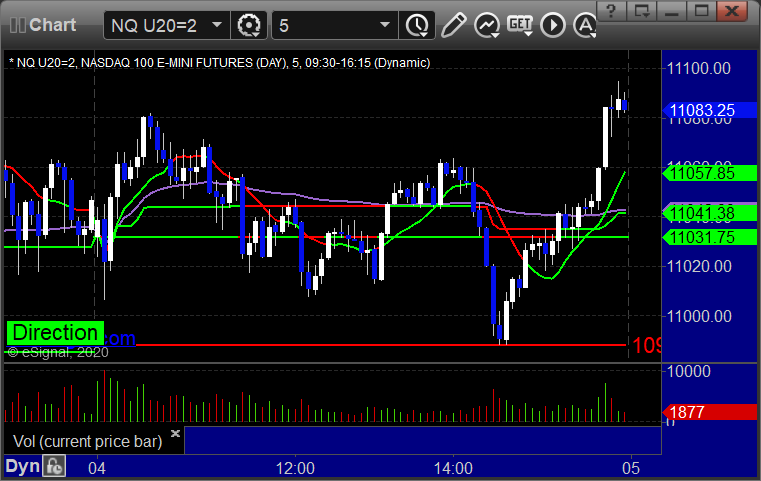761x481 pixels.
Task: Click the window link dropdown icon in title bar
Action: 642,11
